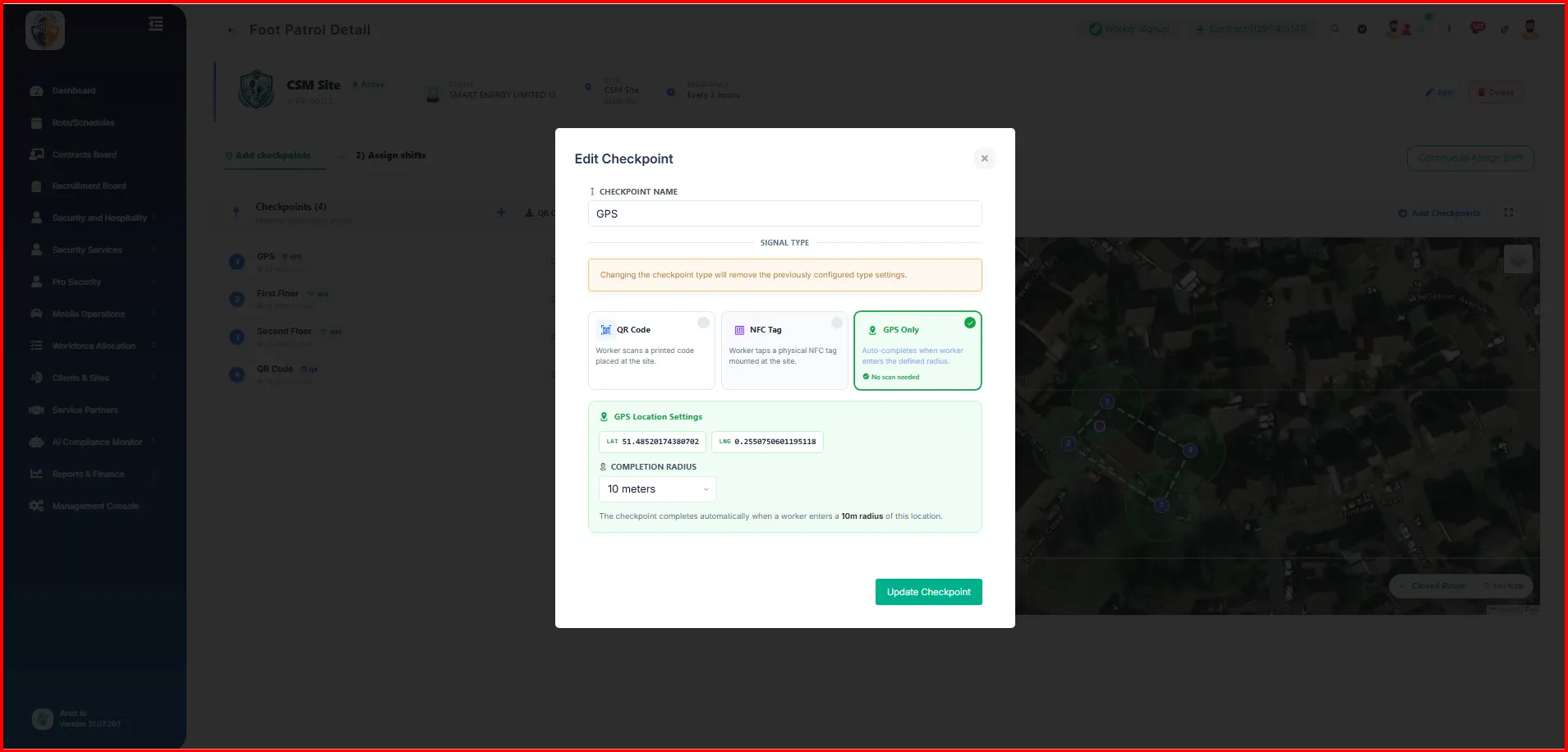
Task: Click the Management Console gears icon
Action: 36,507
